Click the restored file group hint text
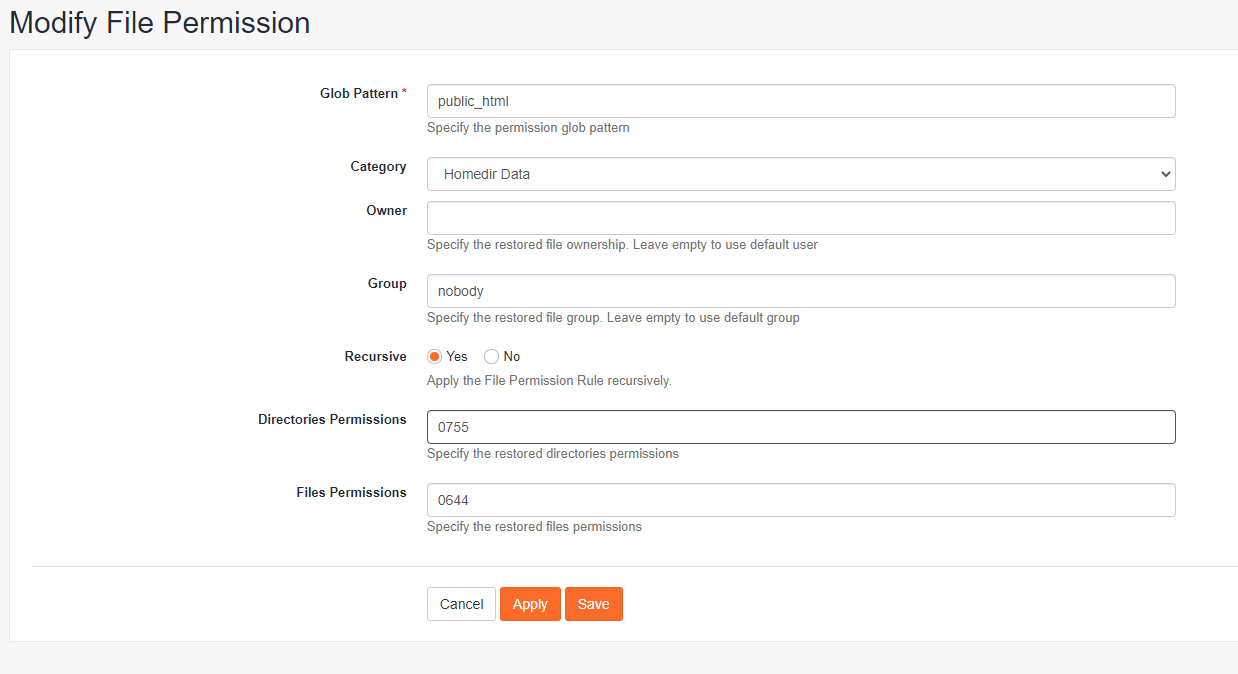The height and width of the screenshot is (674, 1238). tap(613, 318)
